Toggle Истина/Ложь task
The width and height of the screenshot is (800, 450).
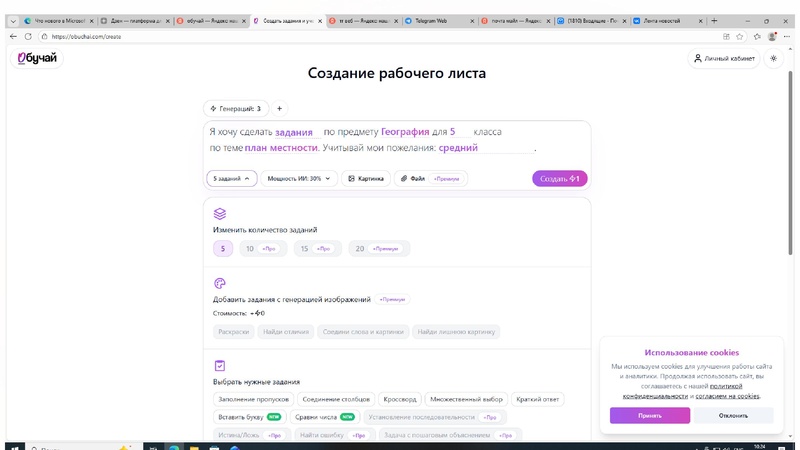(x=252, y=435)
